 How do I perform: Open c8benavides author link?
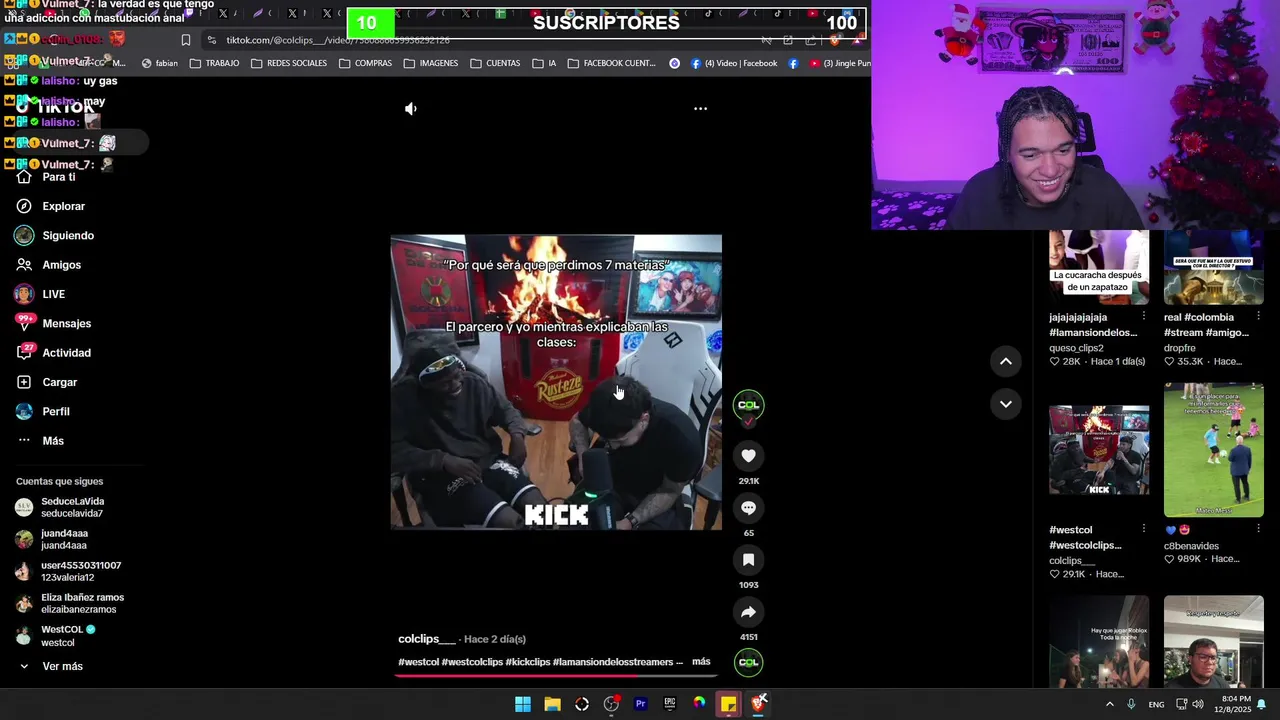pos(1191,546)
